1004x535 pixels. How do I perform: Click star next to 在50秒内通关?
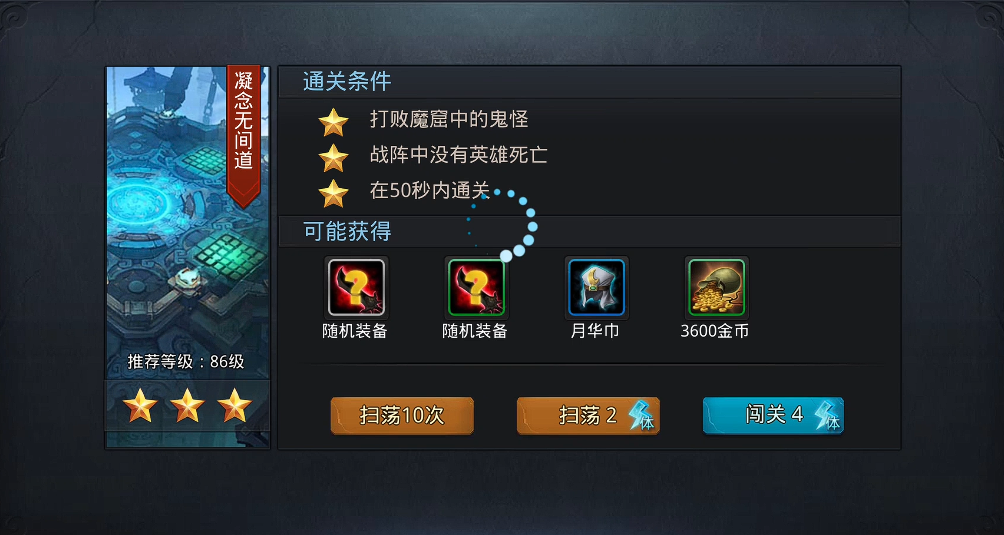click(334, 193)
